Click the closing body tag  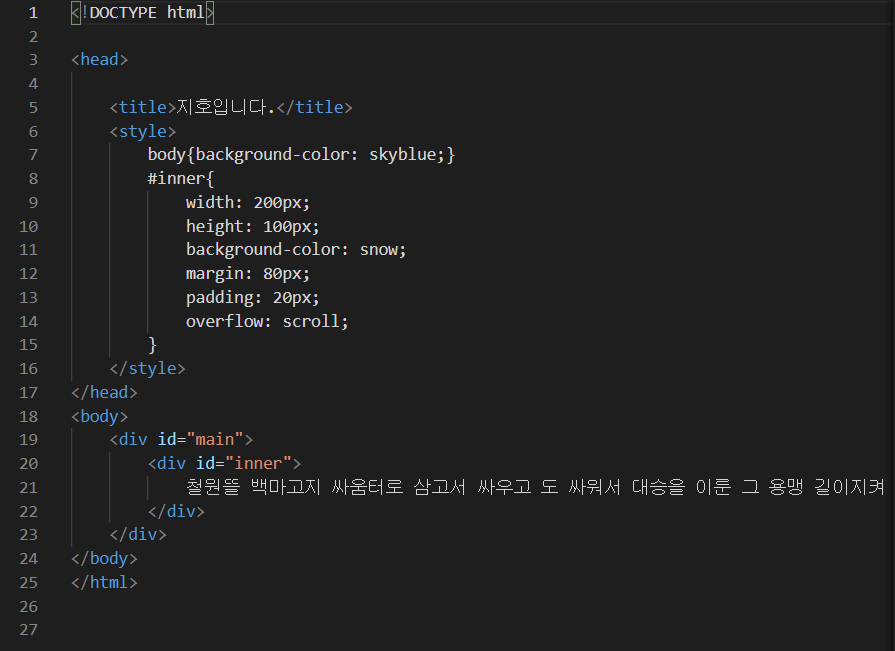(x=104, y=559)
